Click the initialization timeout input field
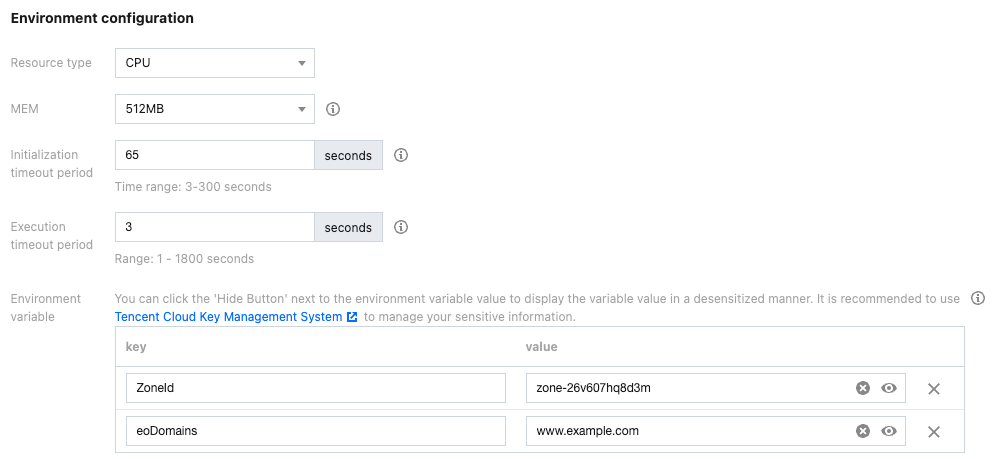The image size is (998, 459). coord(215,156)
